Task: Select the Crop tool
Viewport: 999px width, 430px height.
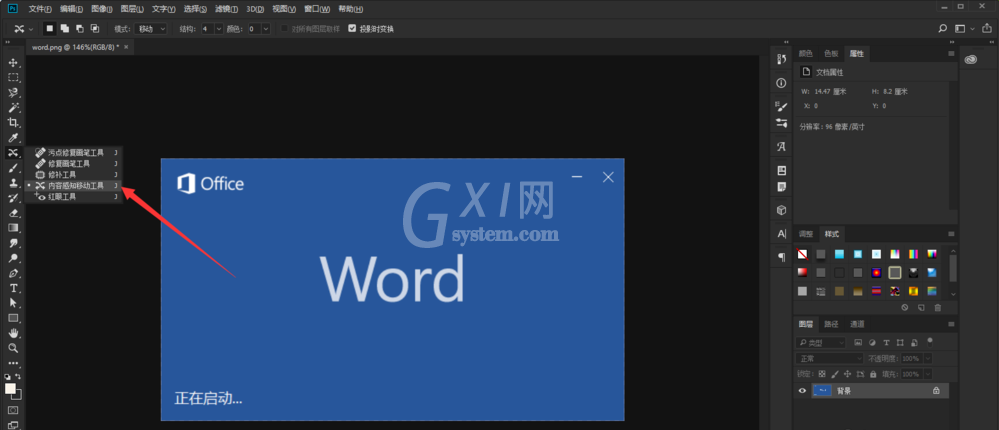Action: pos(13,122)
